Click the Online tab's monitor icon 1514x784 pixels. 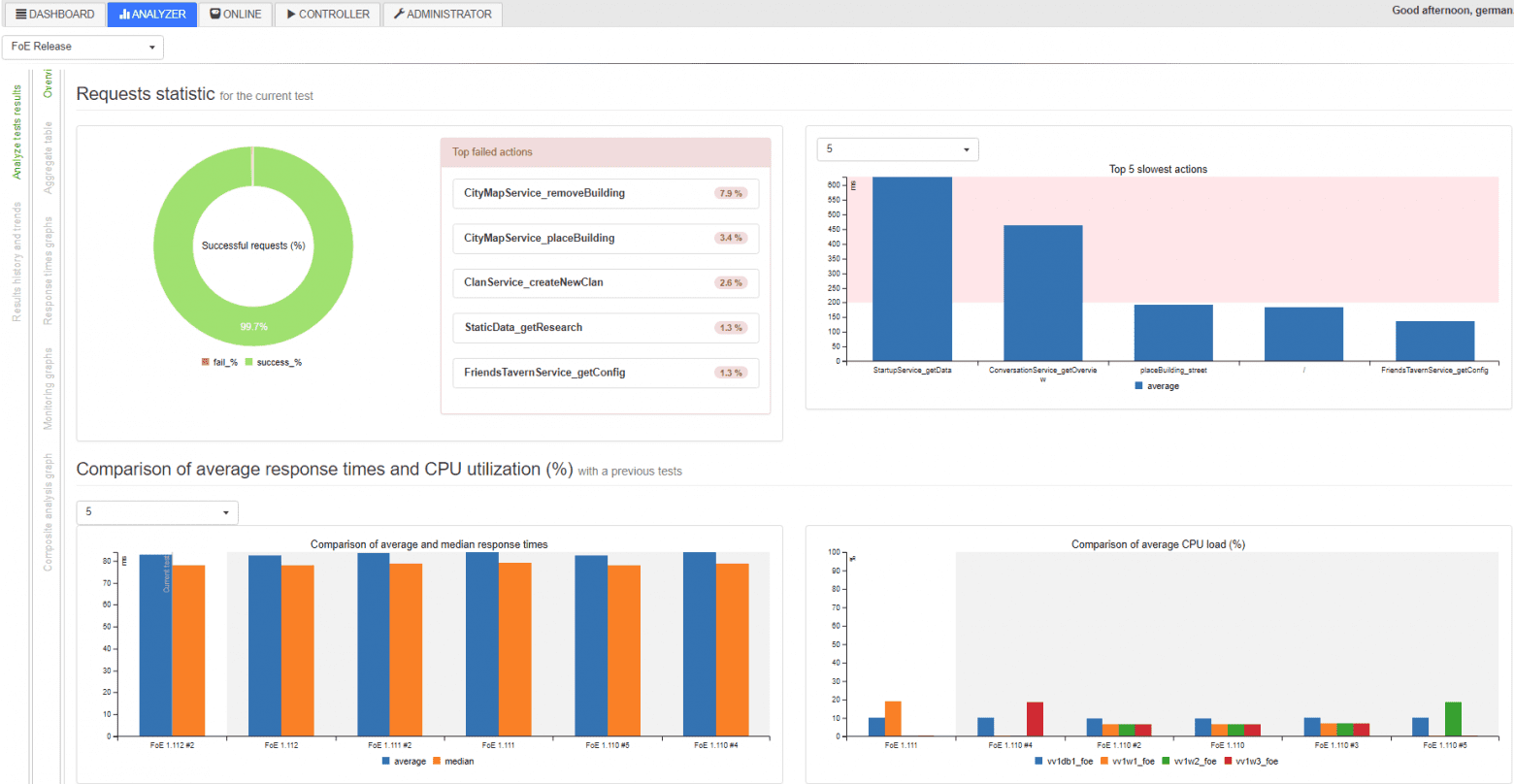coord(216,15)
